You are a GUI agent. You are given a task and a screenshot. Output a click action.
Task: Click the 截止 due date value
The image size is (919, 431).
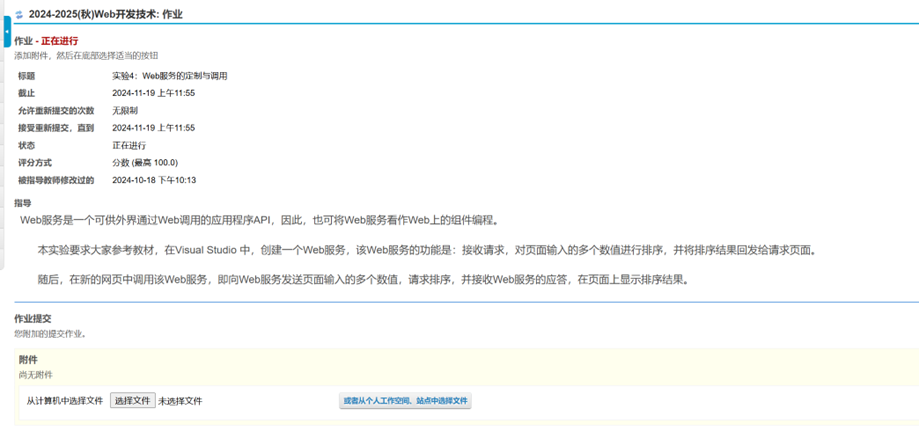153,93
